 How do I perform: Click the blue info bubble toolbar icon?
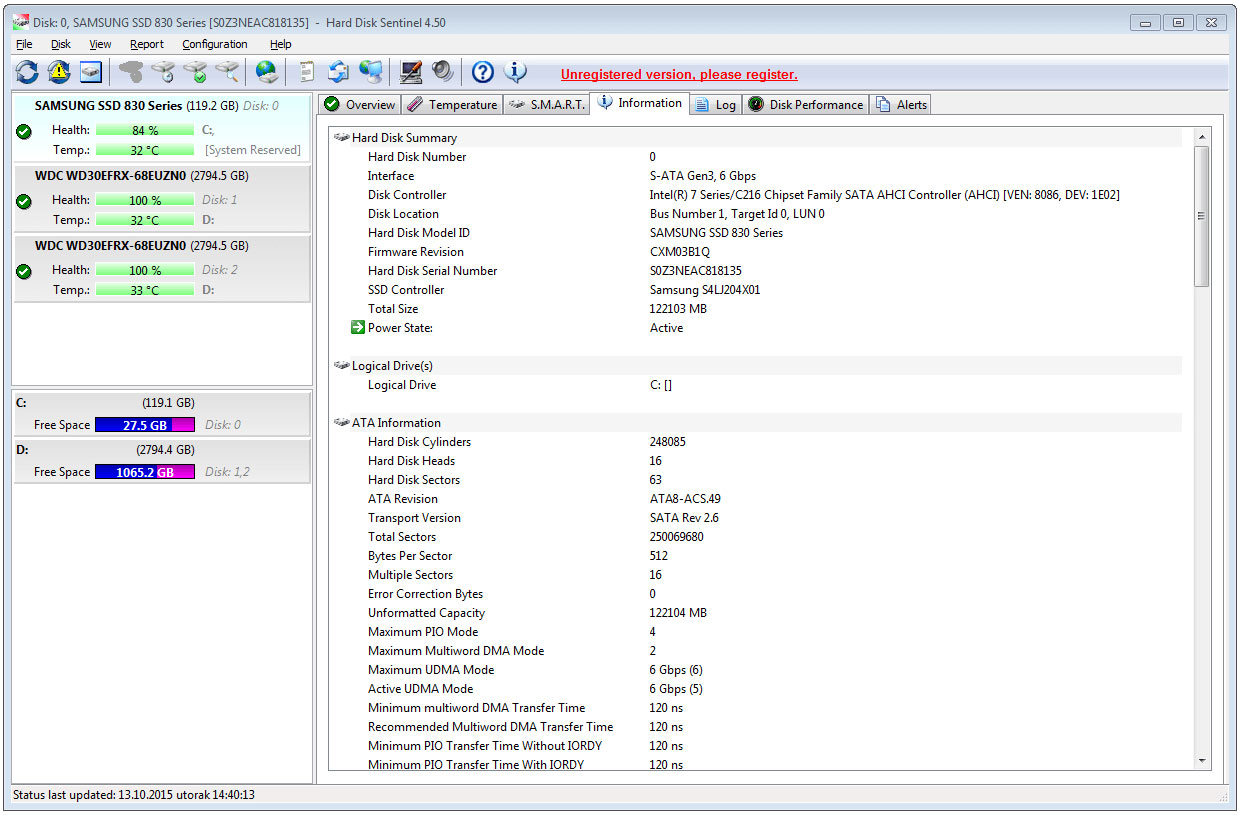[x=515, y=72]
